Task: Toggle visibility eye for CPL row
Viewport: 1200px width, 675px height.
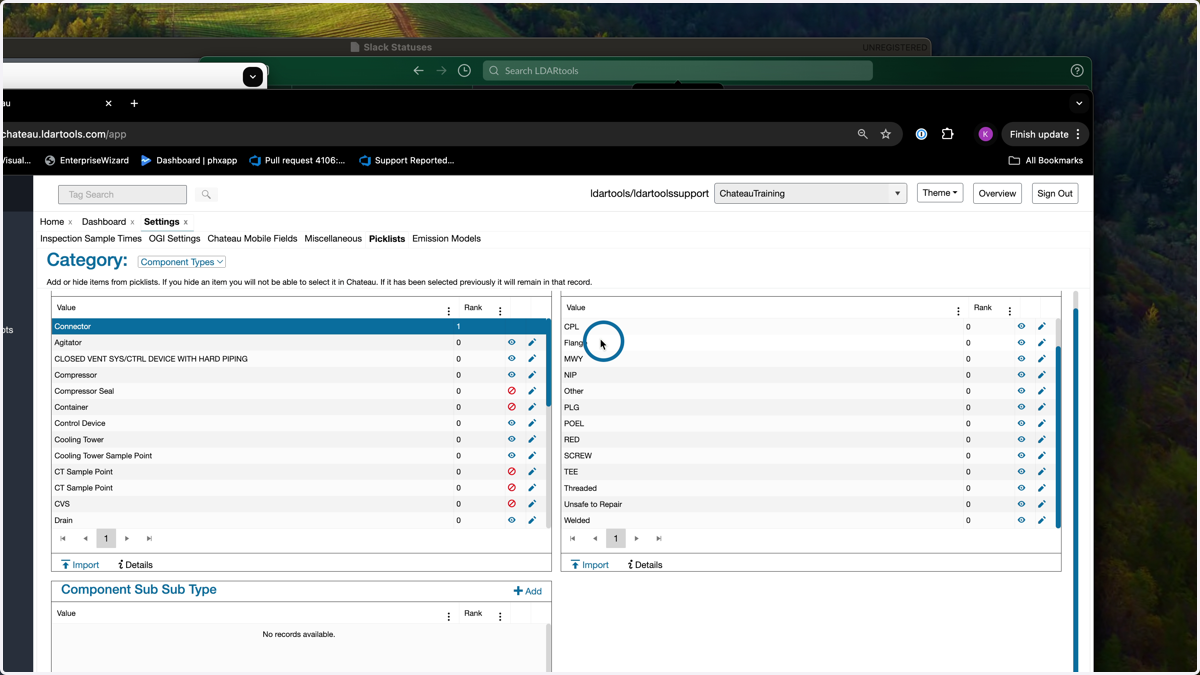Action: click(x=1021, y=327)
